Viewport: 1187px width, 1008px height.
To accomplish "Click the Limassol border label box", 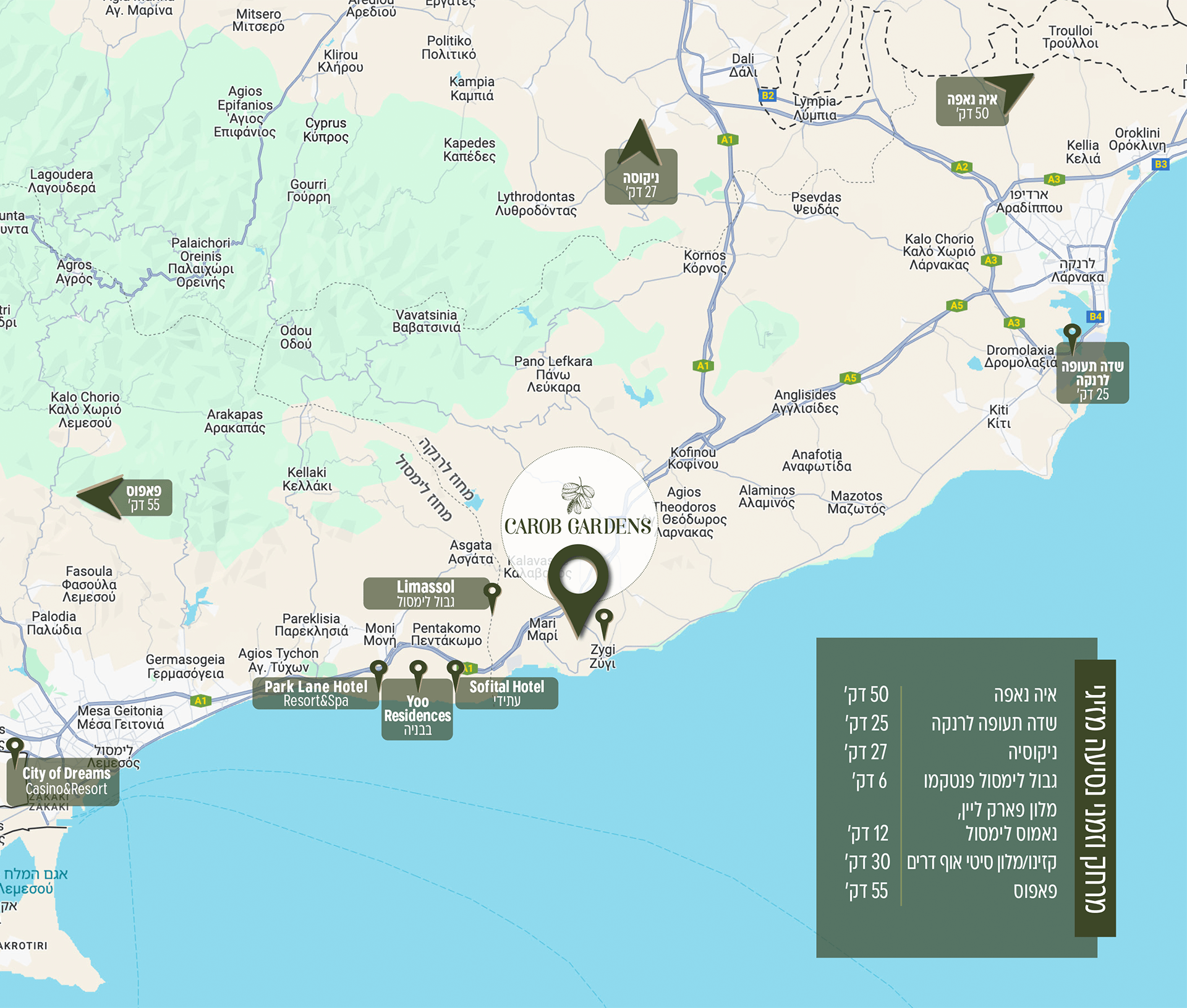I will (425, 594).
